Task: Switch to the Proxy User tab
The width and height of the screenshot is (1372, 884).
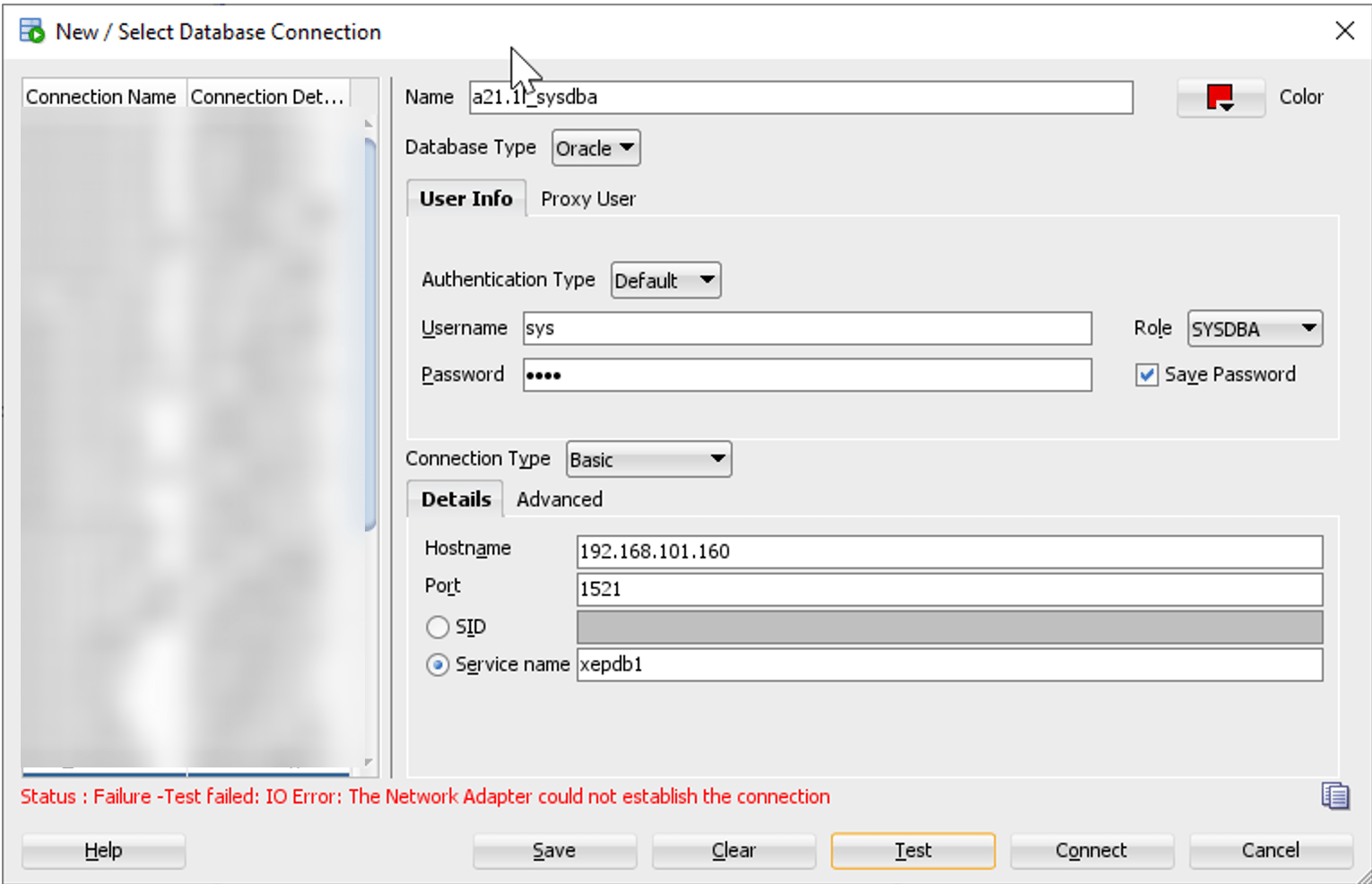Action: point(587,198)
